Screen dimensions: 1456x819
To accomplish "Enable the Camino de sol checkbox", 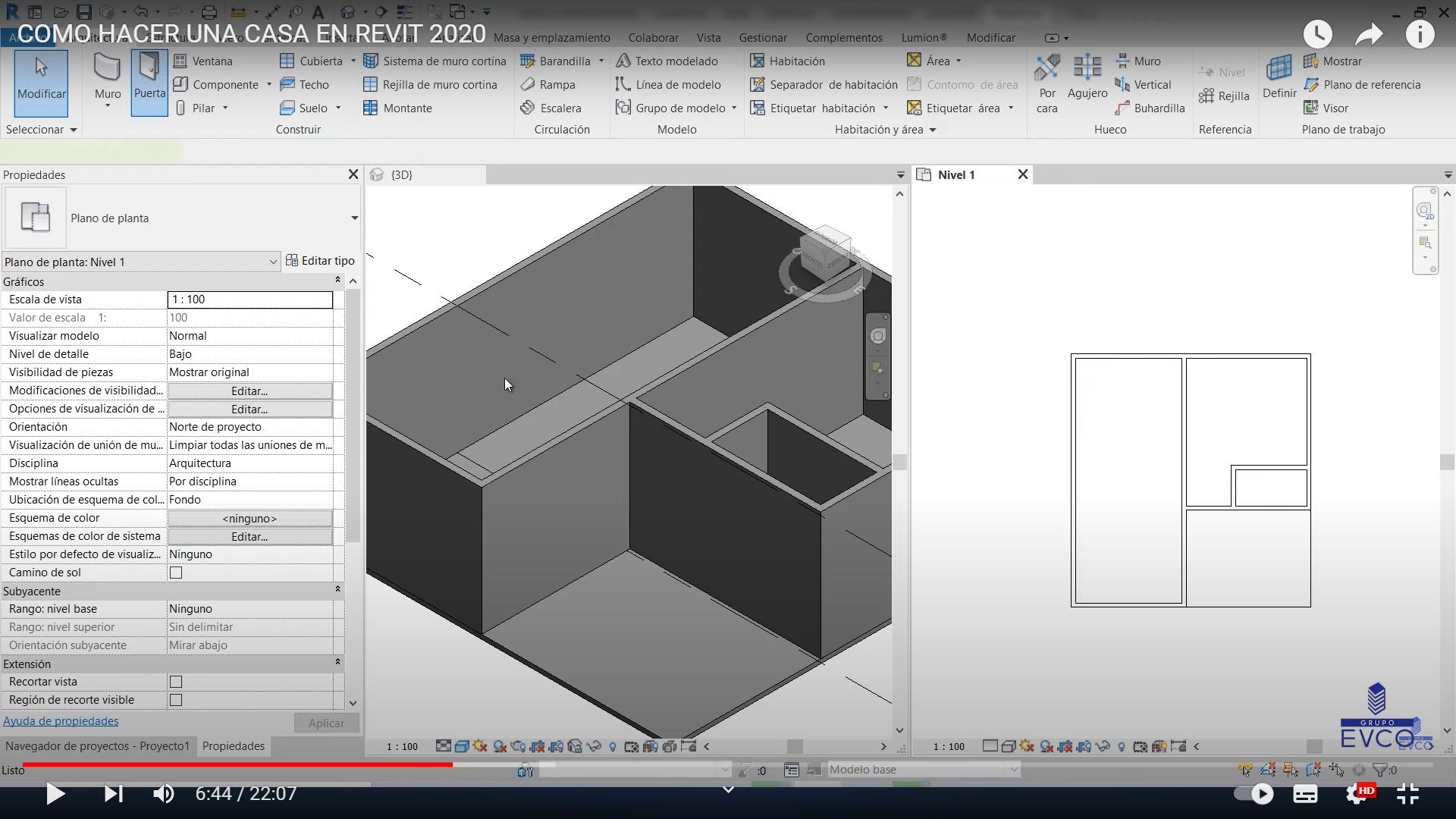I will point(176,573).
